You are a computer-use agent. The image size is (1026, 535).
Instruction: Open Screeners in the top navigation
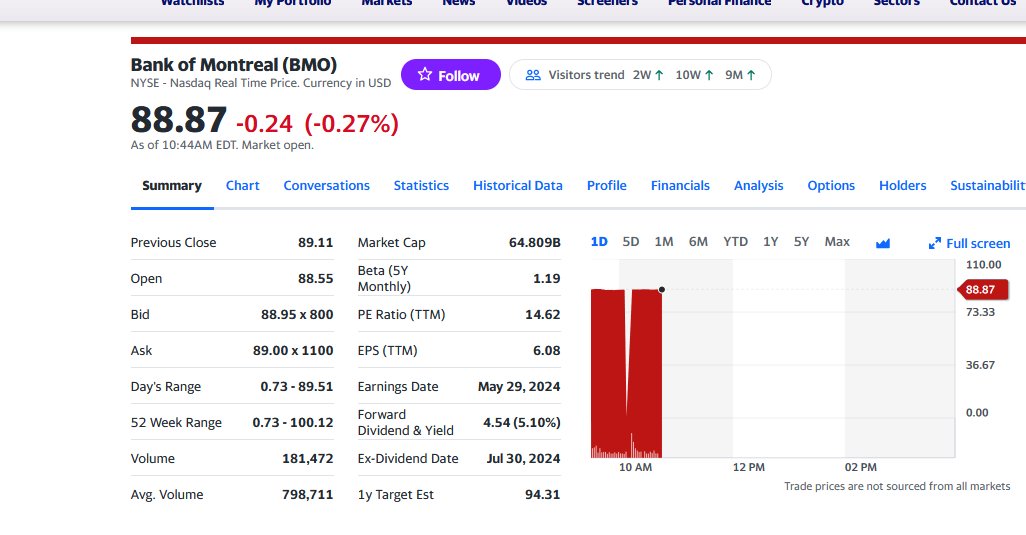click(607, 3)
